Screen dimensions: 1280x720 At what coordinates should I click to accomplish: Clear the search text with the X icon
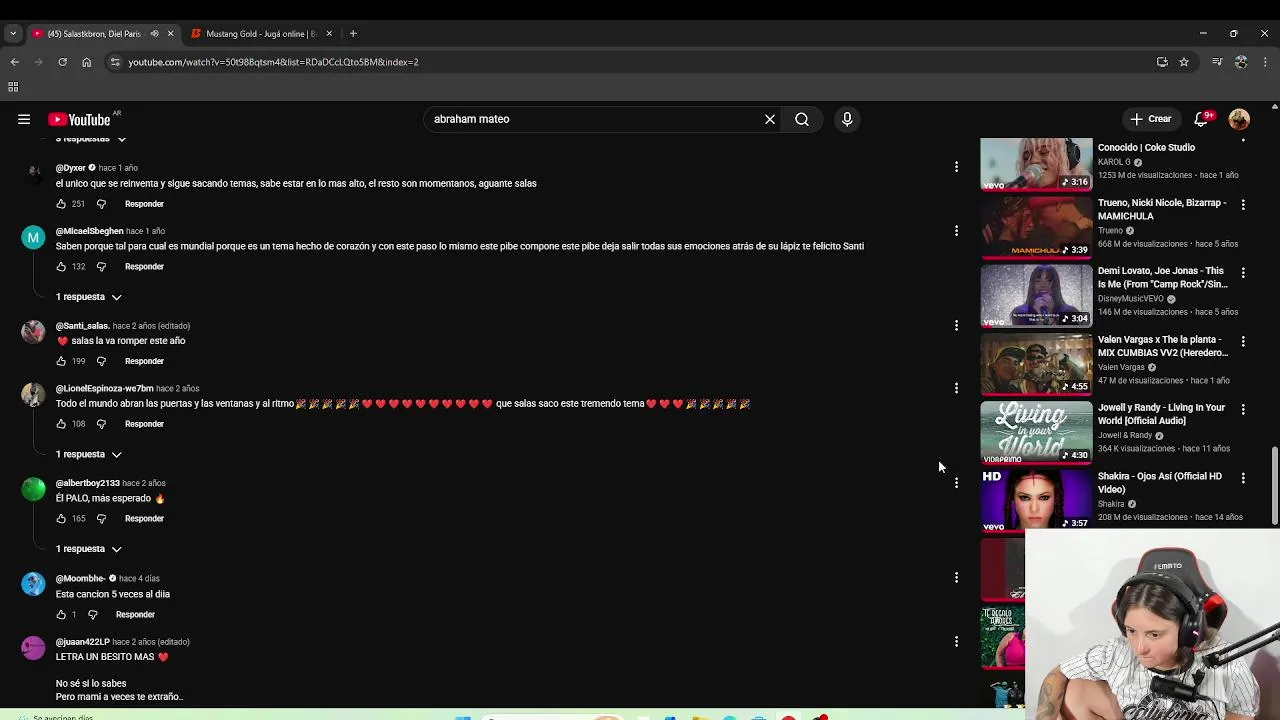click(770, 119)
